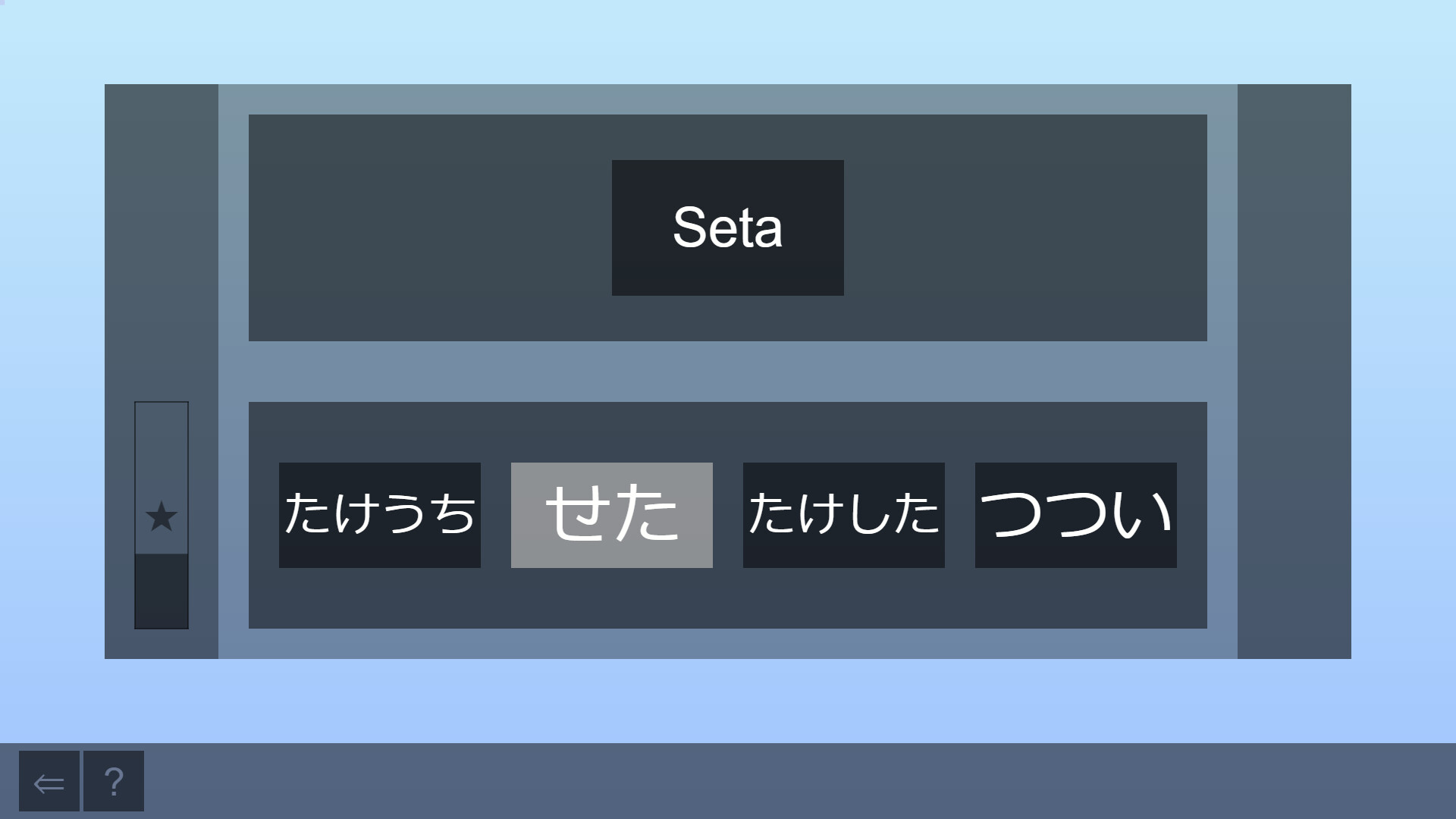Image resolution: width=1456 pixels, height=819 pixels.
Task: Click the Seta prompt card
Action: pos(727,227)
